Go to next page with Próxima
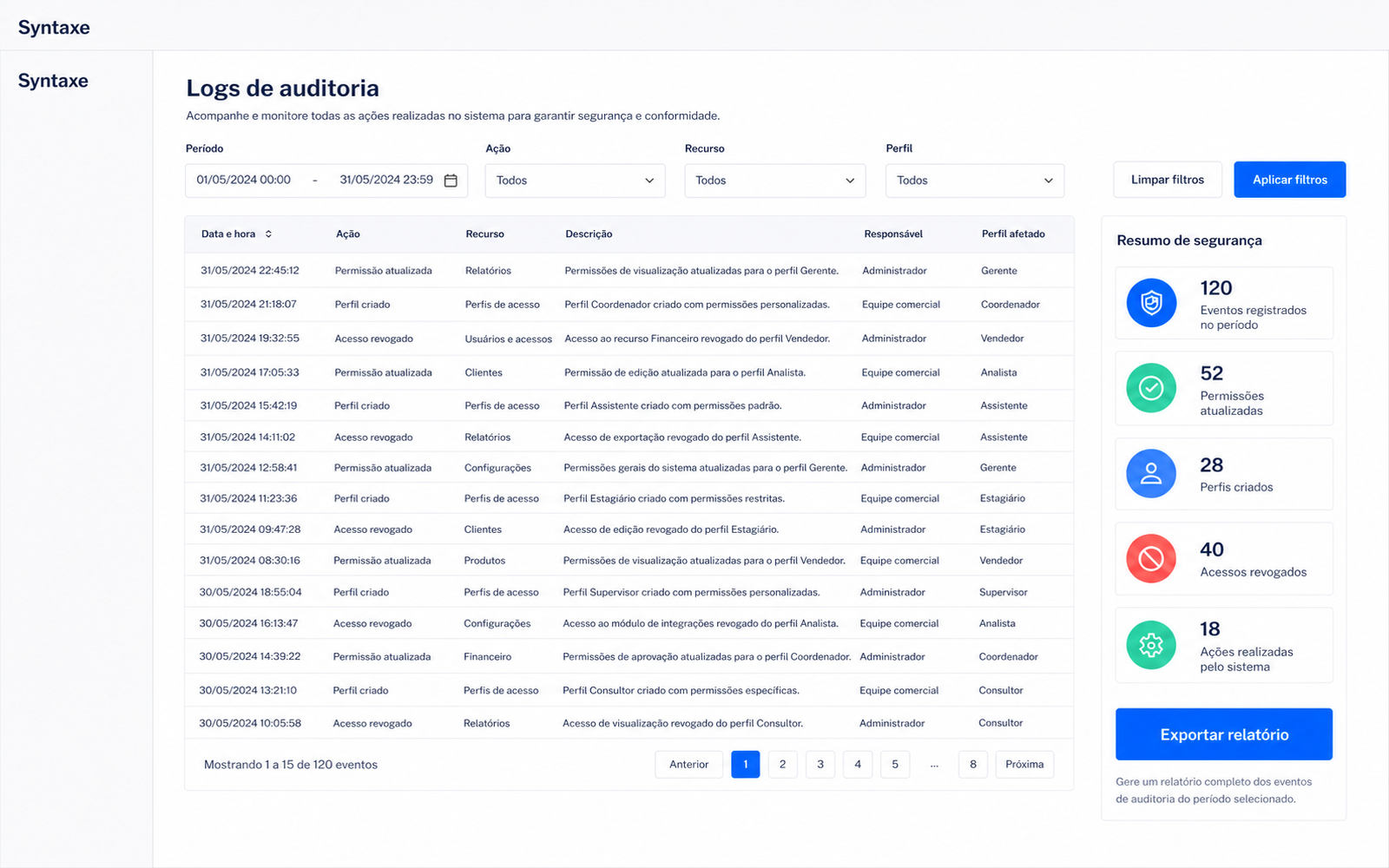The height and width of the screenshot is (868, 1389). pos(1024,765)
